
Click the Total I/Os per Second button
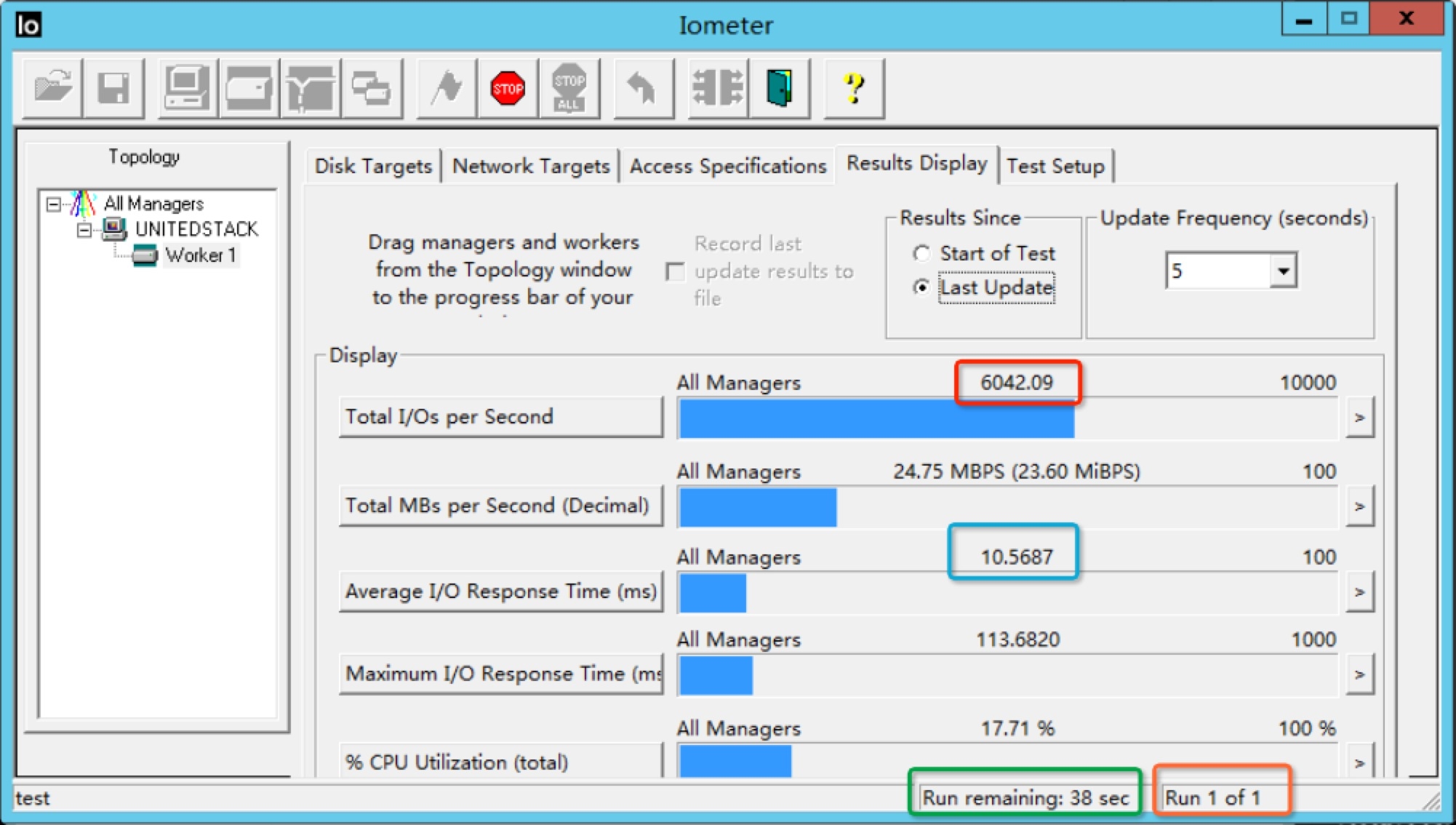tap(500, 417)
